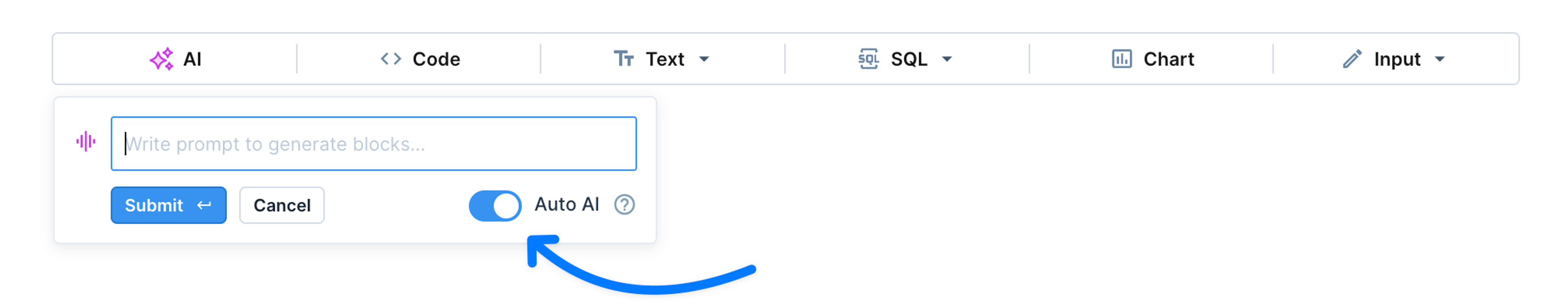Click the Auto AI label text
Image resolution: width=1568 pixels, height=307 pixels.
[567, 205]
